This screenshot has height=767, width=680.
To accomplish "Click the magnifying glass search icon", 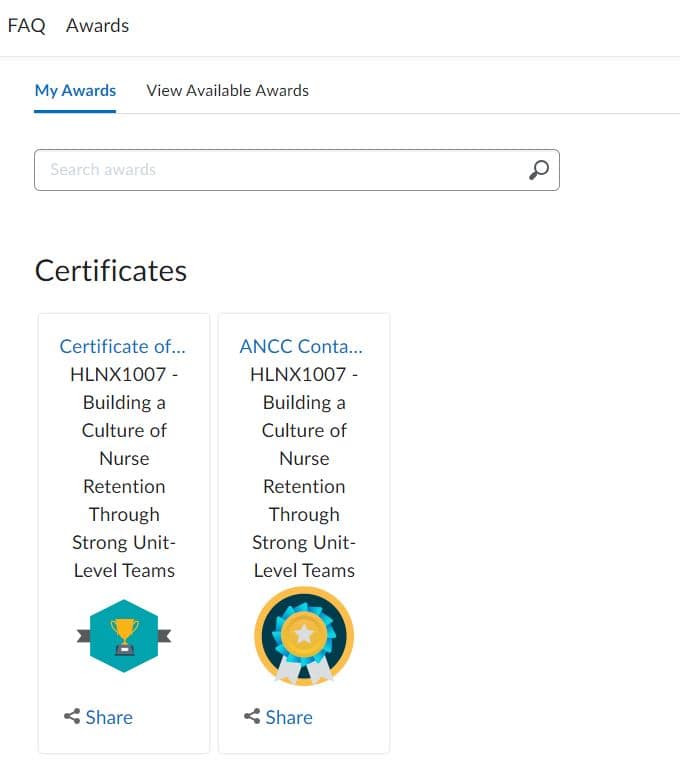I will point(539,170).
